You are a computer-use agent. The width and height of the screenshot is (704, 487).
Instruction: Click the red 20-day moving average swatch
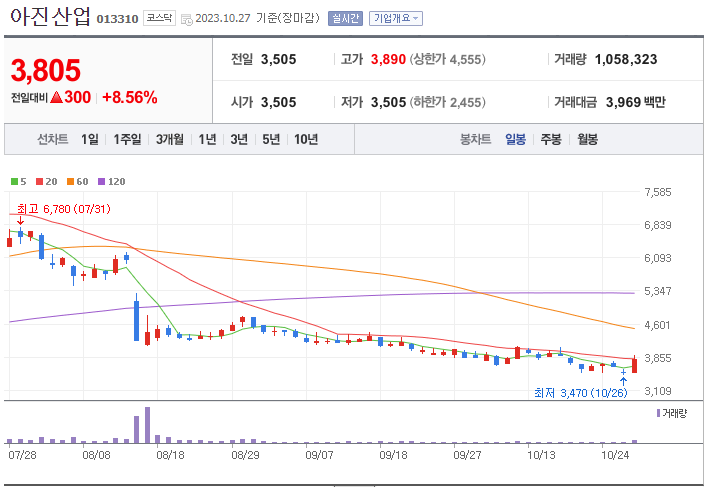pos(40,181)
